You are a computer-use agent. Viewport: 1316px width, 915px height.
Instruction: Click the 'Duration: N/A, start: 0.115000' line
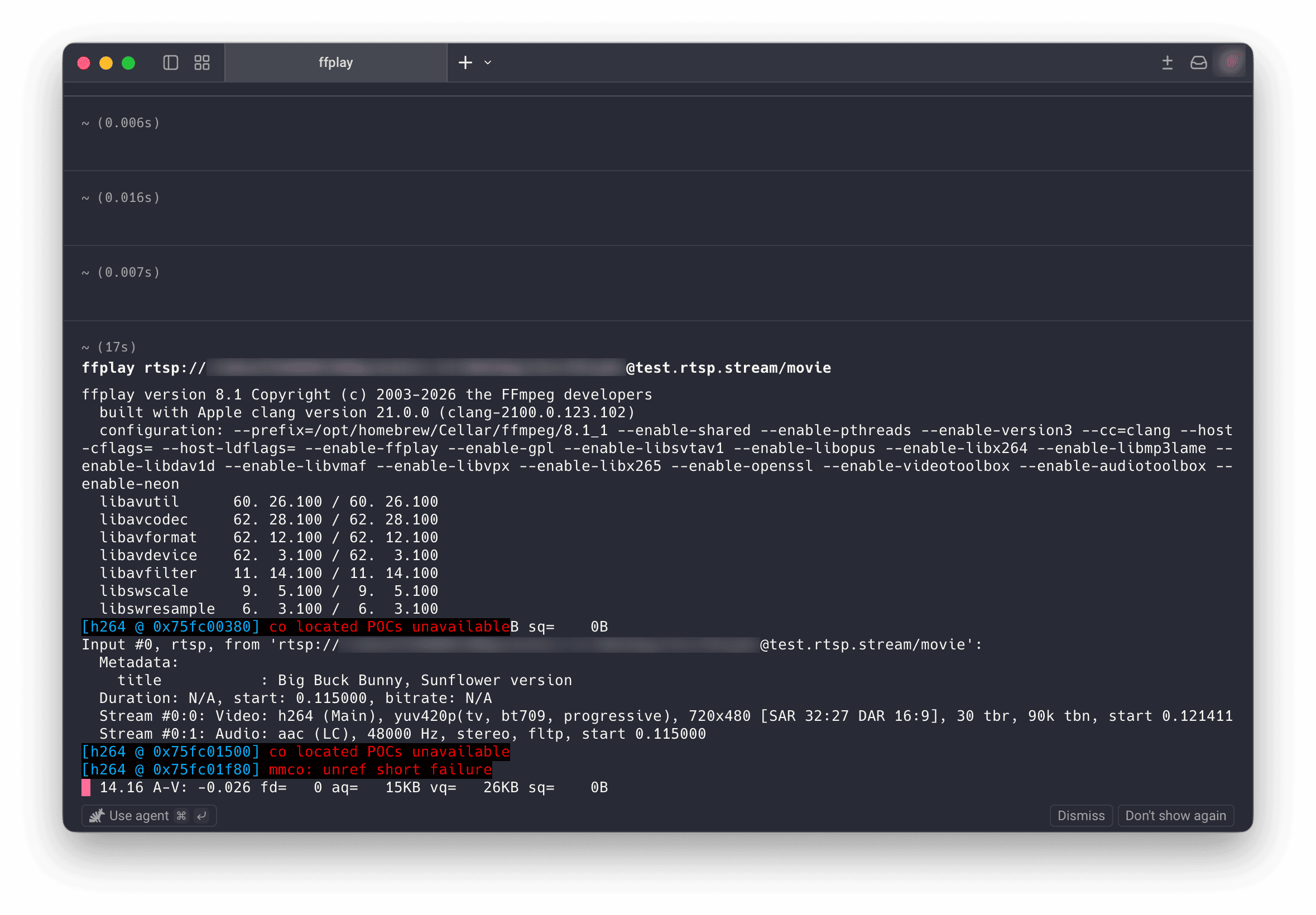click(295, 698)
